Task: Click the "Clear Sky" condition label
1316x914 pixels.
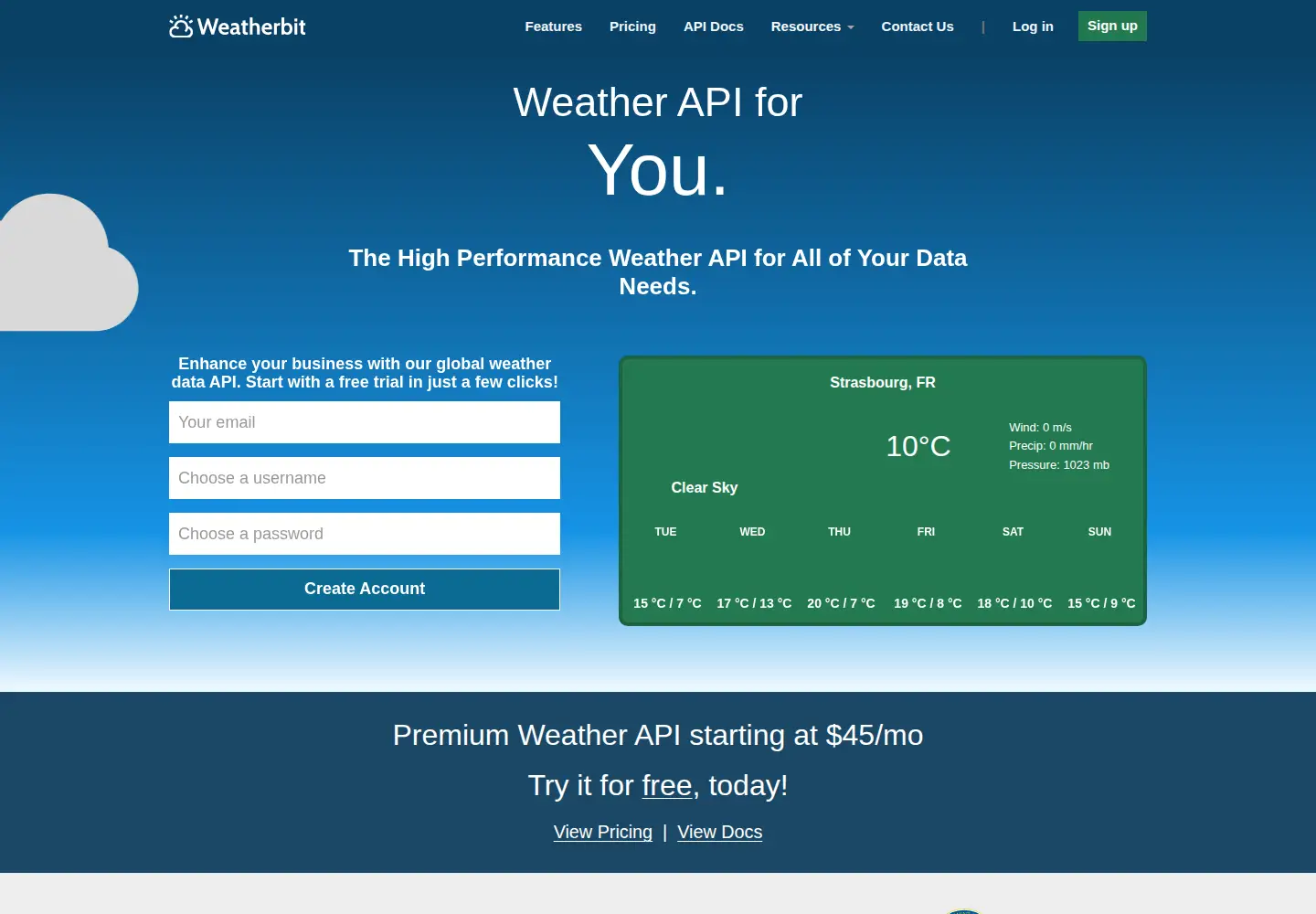Action: [x=705, y=487]
